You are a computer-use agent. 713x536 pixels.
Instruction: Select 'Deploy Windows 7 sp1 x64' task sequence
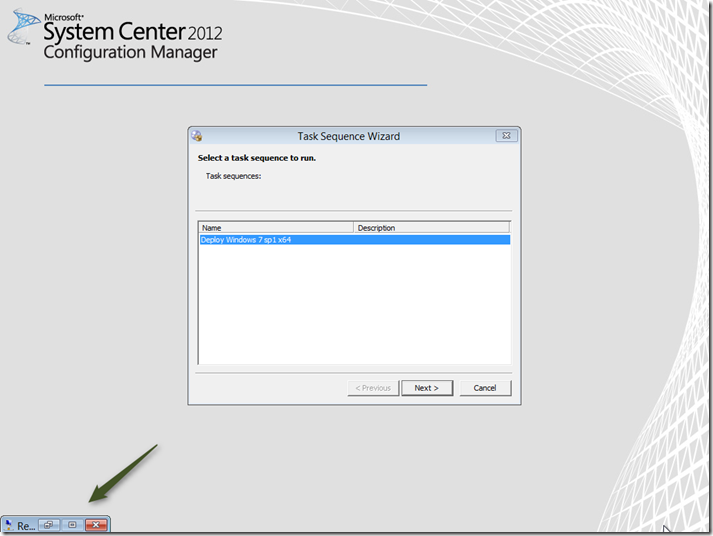click(355, 240)
